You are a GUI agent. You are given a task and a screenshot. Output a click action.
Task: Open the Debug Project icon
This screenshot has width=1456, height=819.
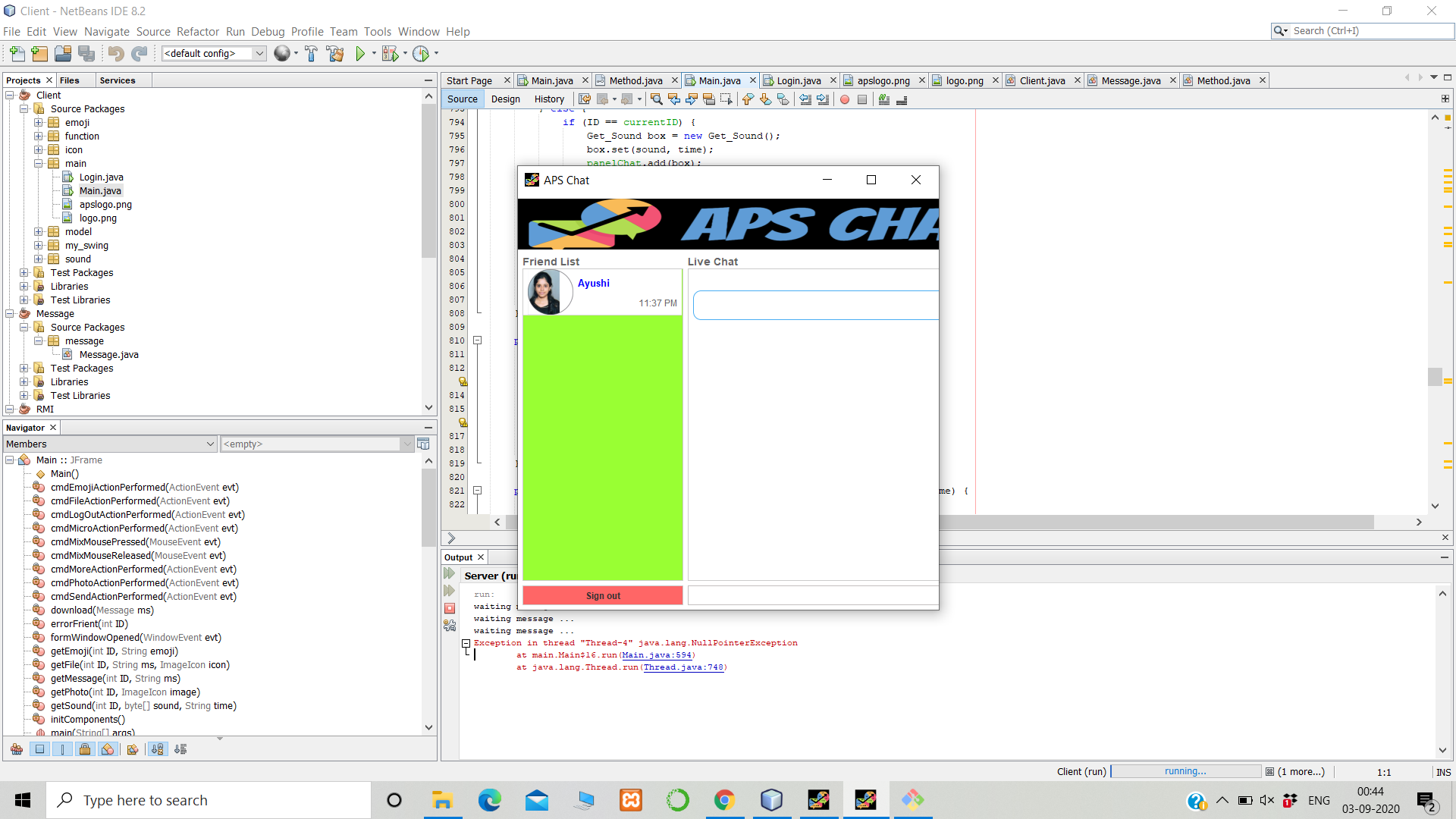pyautogui.click(x=389, y=53)
